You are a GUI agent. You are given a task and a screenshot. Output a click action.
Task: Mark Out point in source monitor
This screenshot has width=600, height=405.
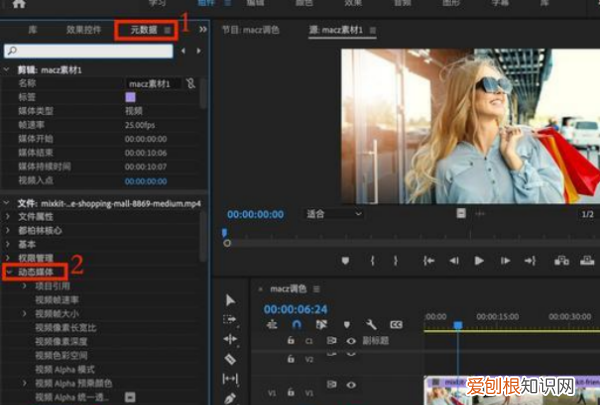click(396, 261)
